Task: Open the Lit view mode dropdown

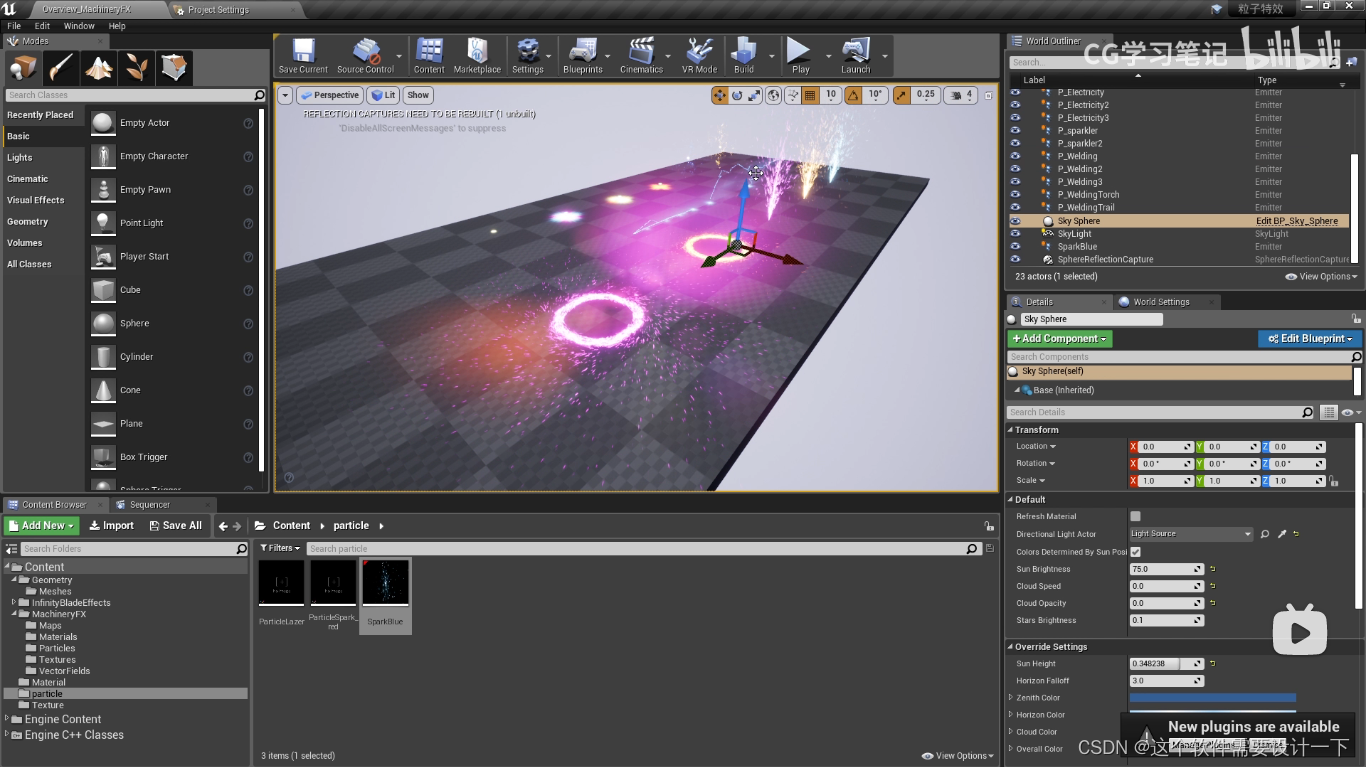Action: click(x=383, y=95)
